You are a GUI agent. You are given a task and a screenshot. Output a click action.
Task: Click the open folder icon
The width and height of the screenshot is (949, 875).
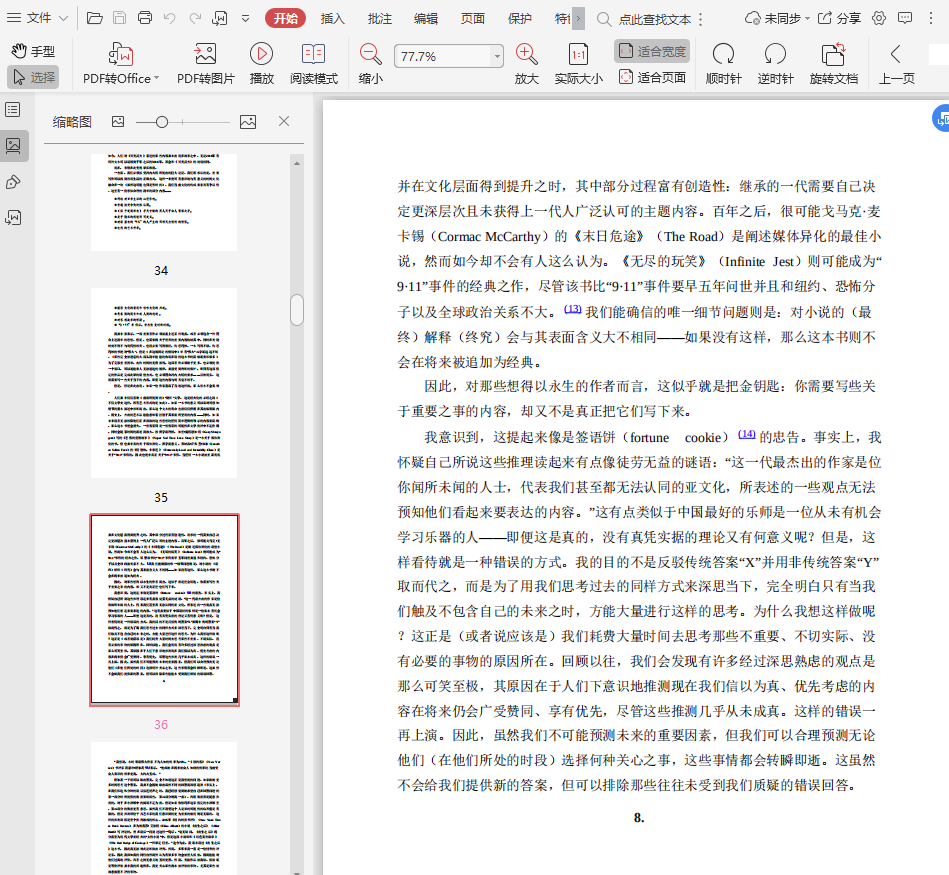(94, 18)
